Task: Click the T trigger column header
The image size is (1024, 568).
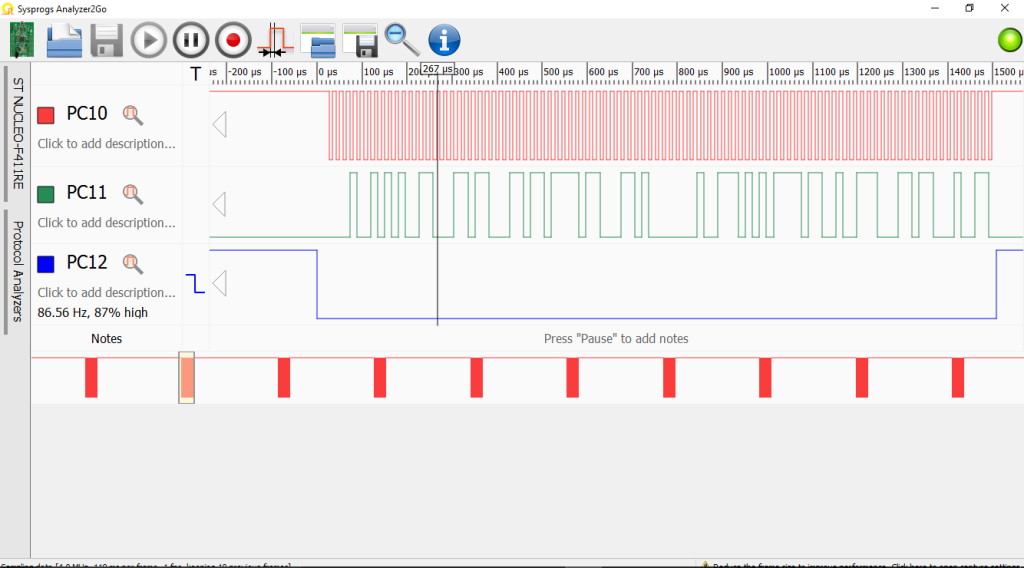Action: point(195,74)
